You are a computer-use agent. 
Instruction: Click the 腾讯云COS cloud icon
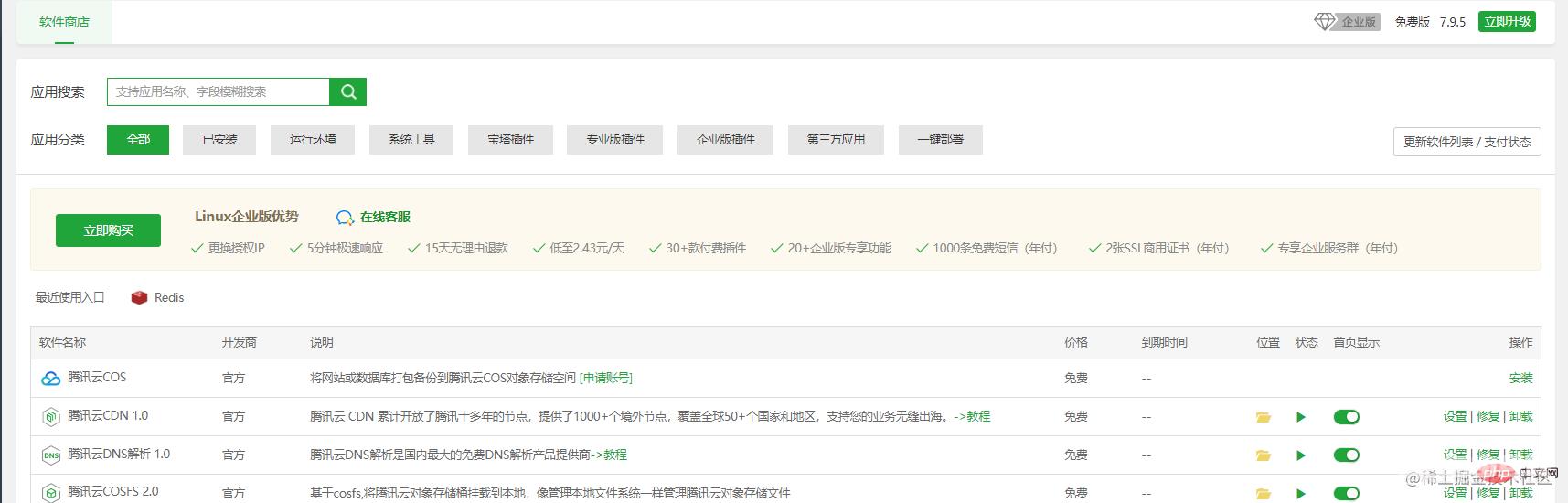[50, 378]
